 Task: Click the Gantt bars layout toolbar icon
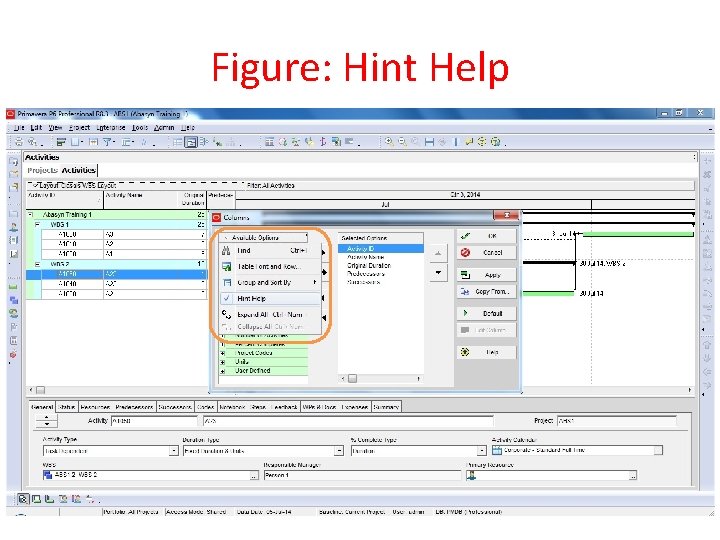(61, 142)
